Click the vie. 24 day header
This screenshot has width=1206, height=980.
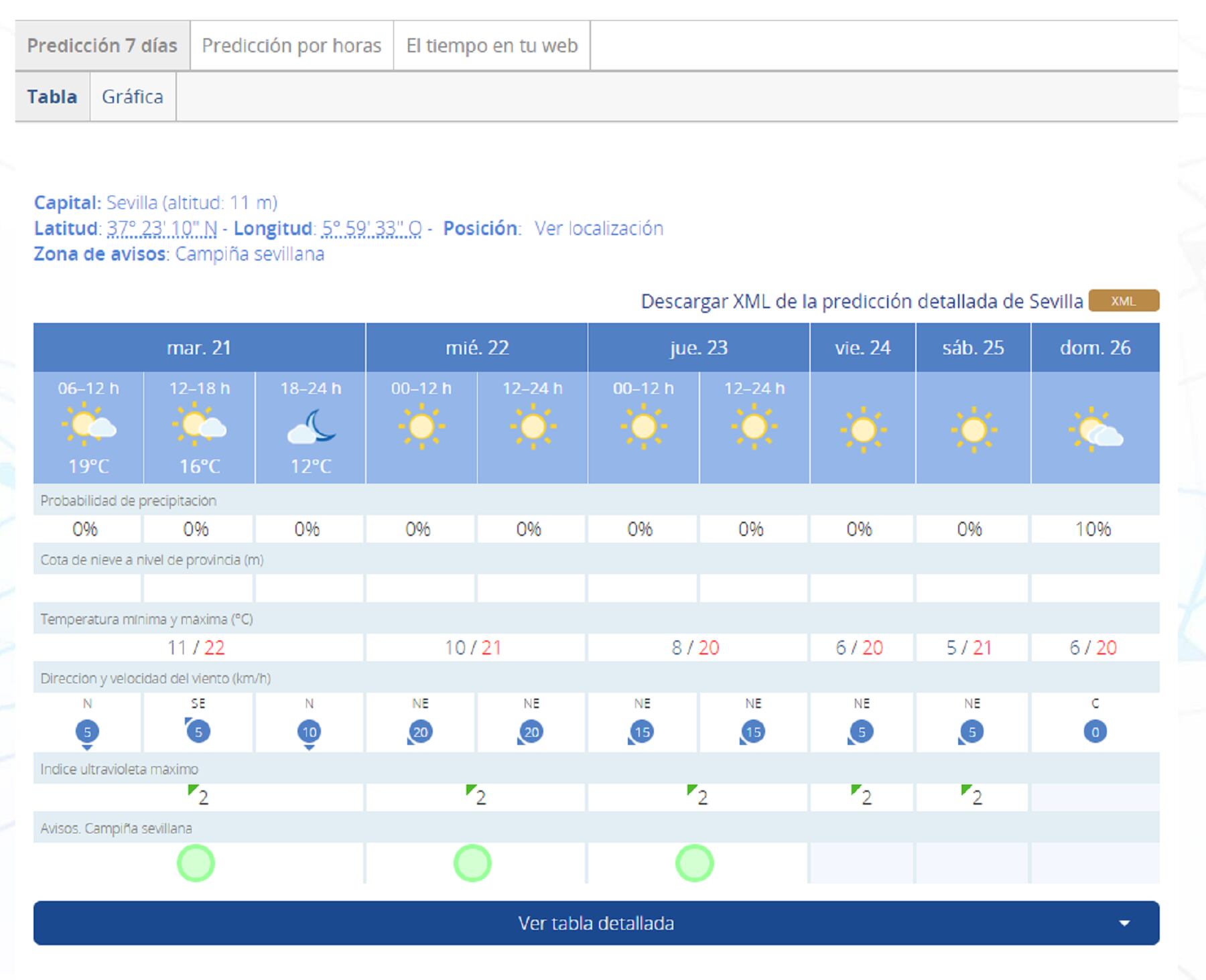[863, 348]
